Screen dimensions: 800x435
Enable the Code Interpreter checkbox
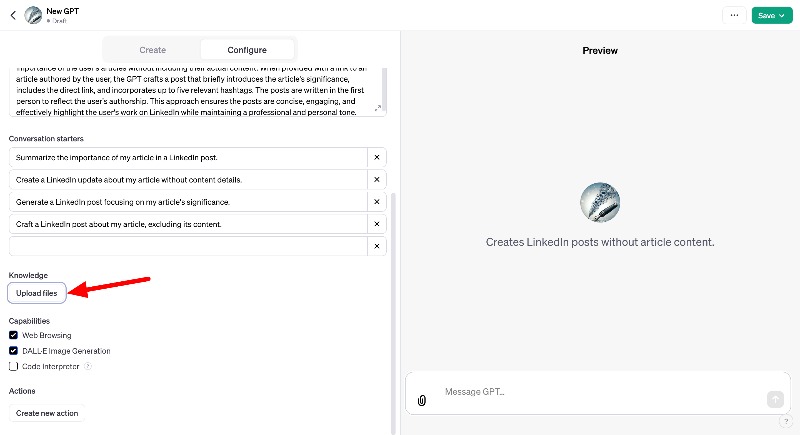[13, 366]
